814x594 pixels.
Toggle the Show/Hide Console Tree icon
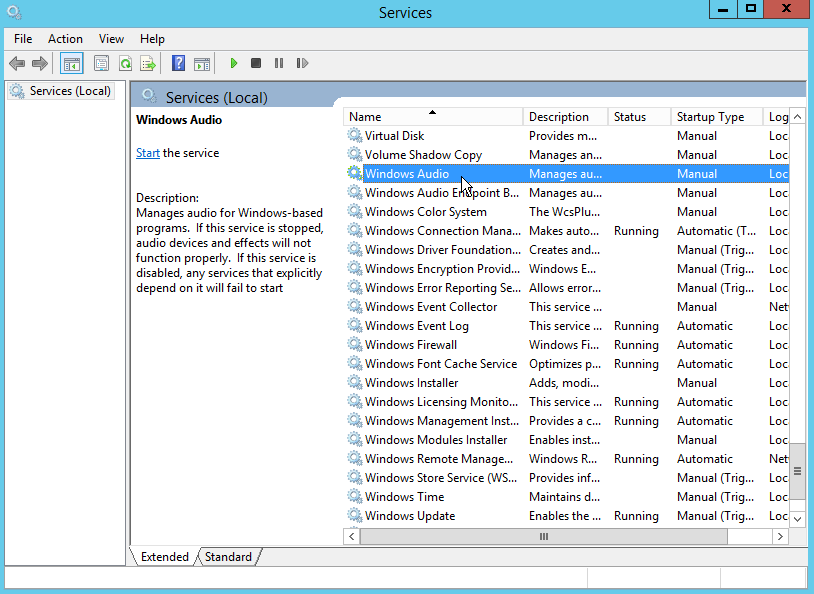point(72,63)
